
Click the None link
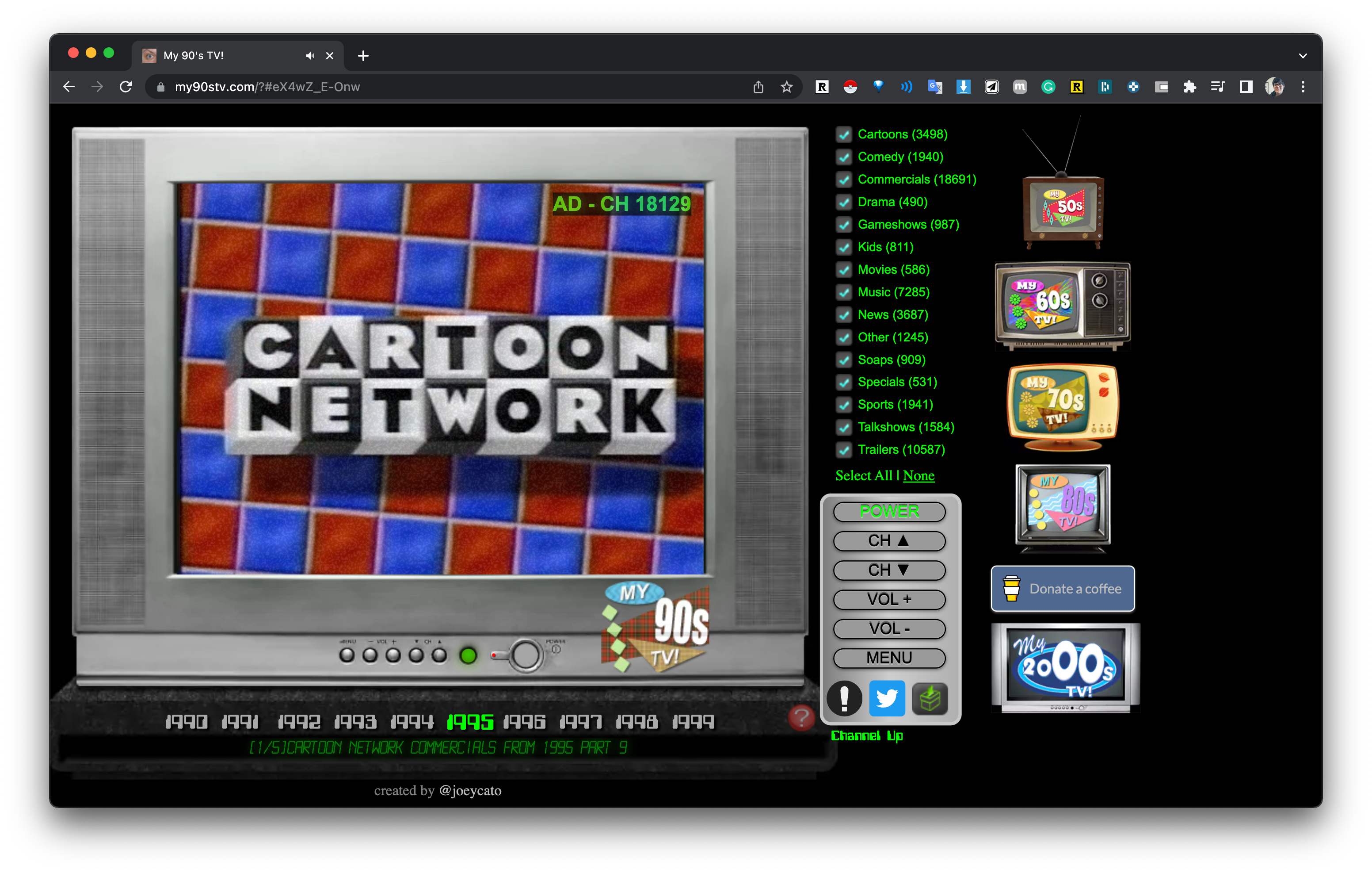tap(918, 475)
